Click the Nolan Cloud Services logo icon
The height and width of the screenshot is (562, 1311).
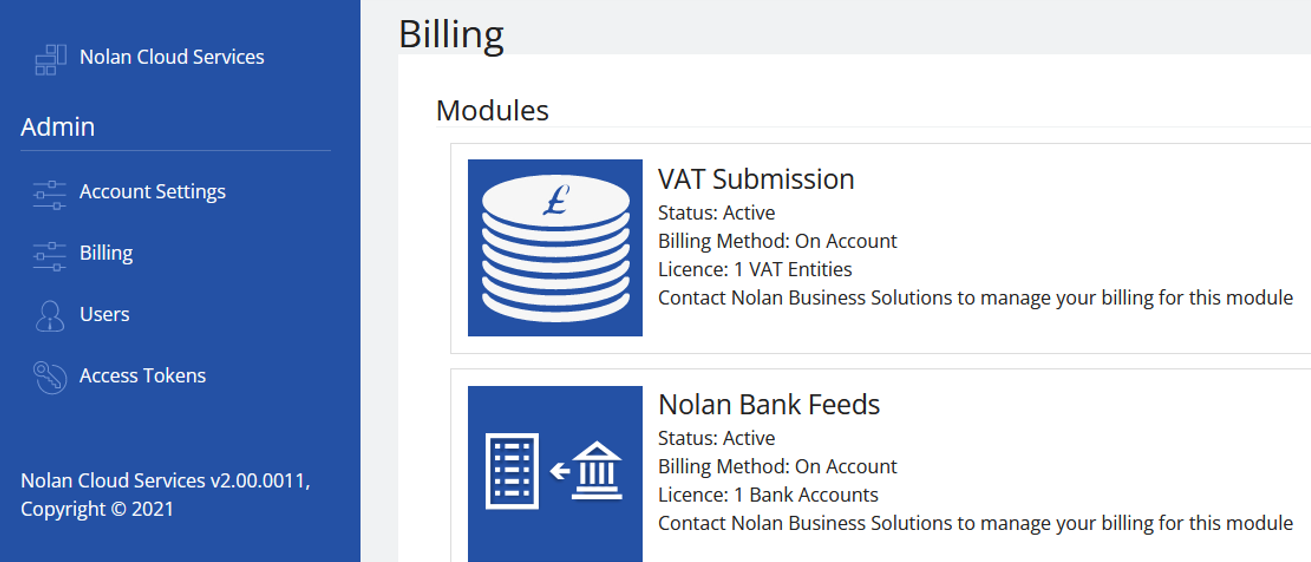point(50,58)
